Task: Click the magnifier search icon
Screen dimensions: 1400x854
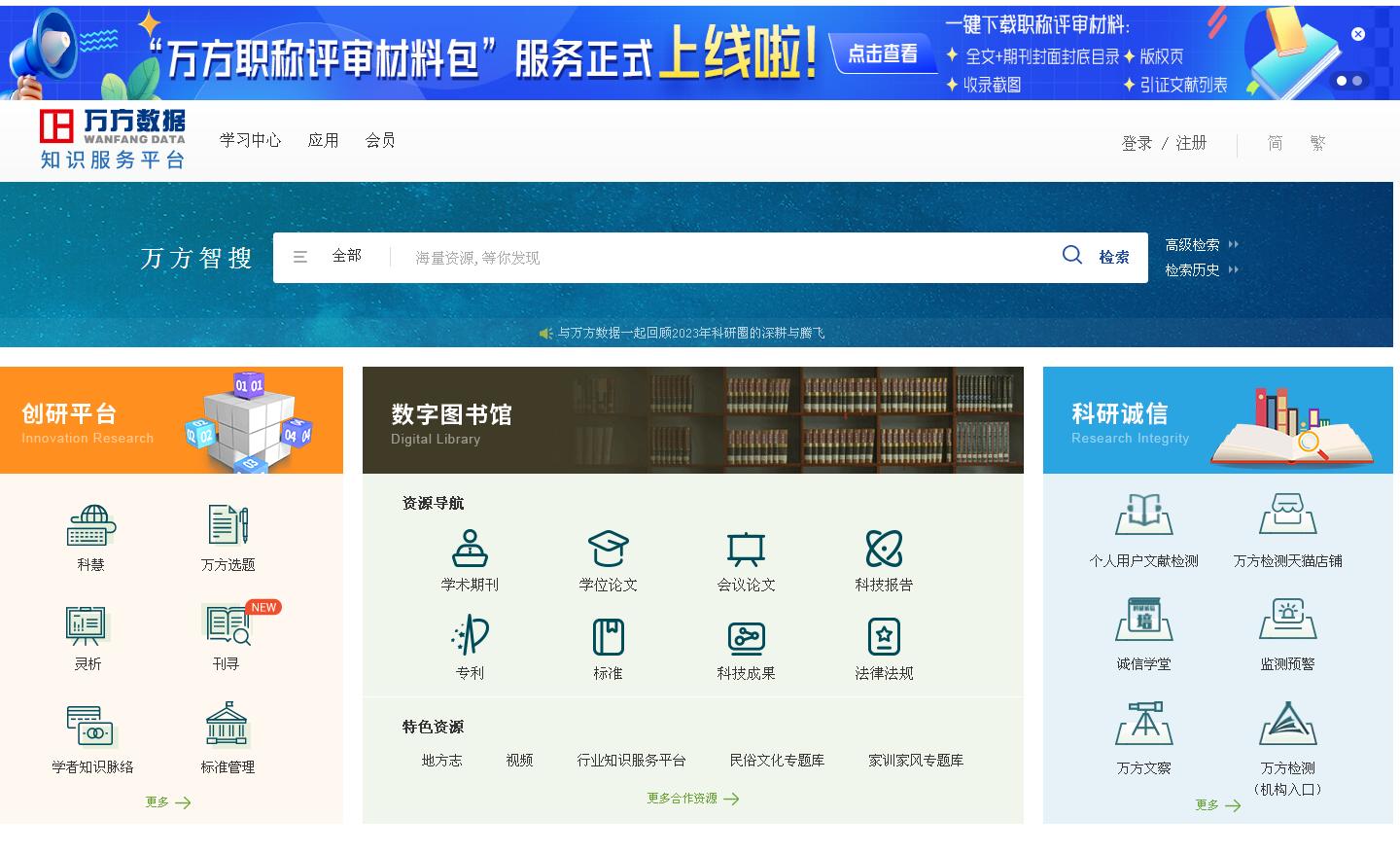Action: pyautogui.click(x=1072, y=255)
